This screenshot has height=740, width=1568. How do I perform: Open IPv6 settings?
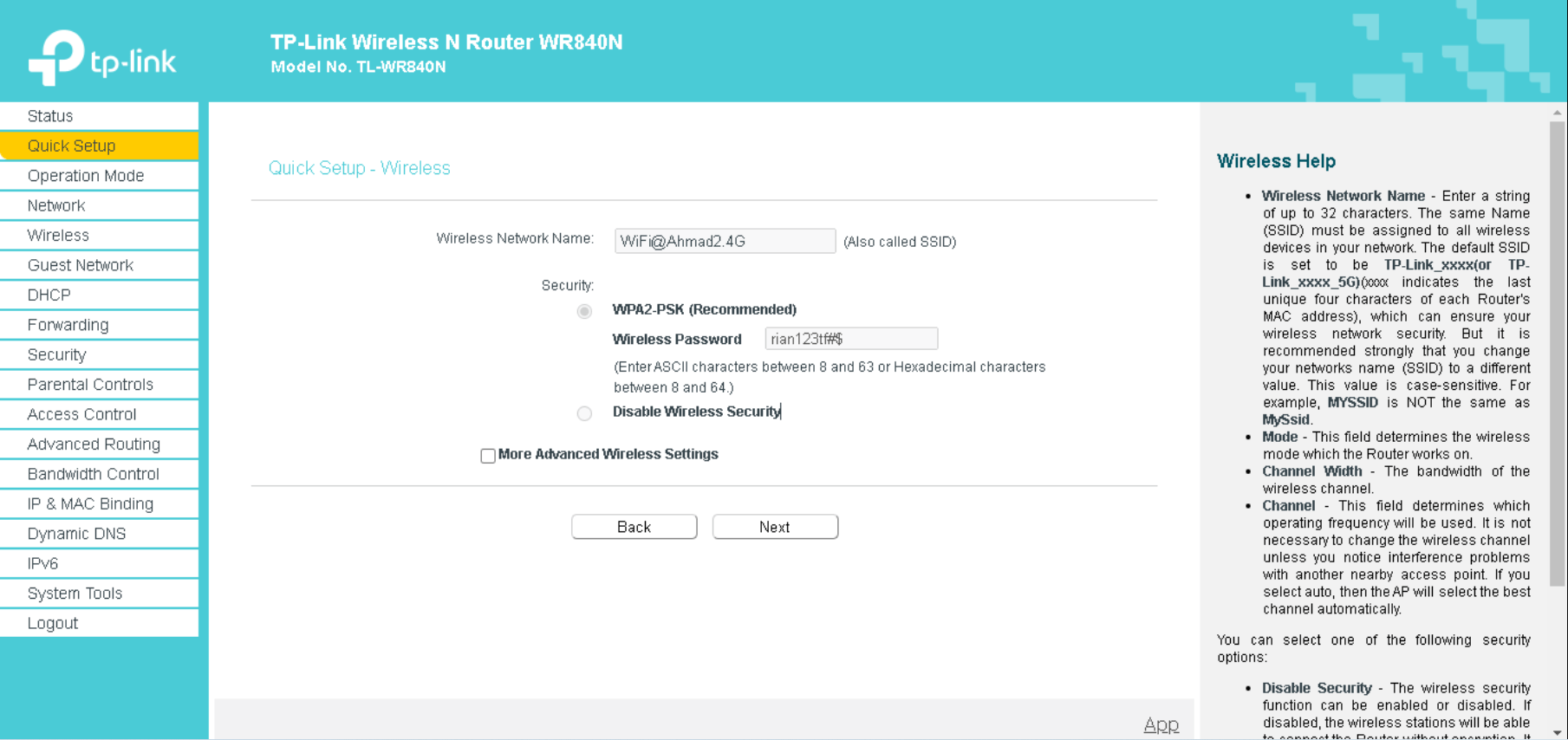click(x=99, y=563)
